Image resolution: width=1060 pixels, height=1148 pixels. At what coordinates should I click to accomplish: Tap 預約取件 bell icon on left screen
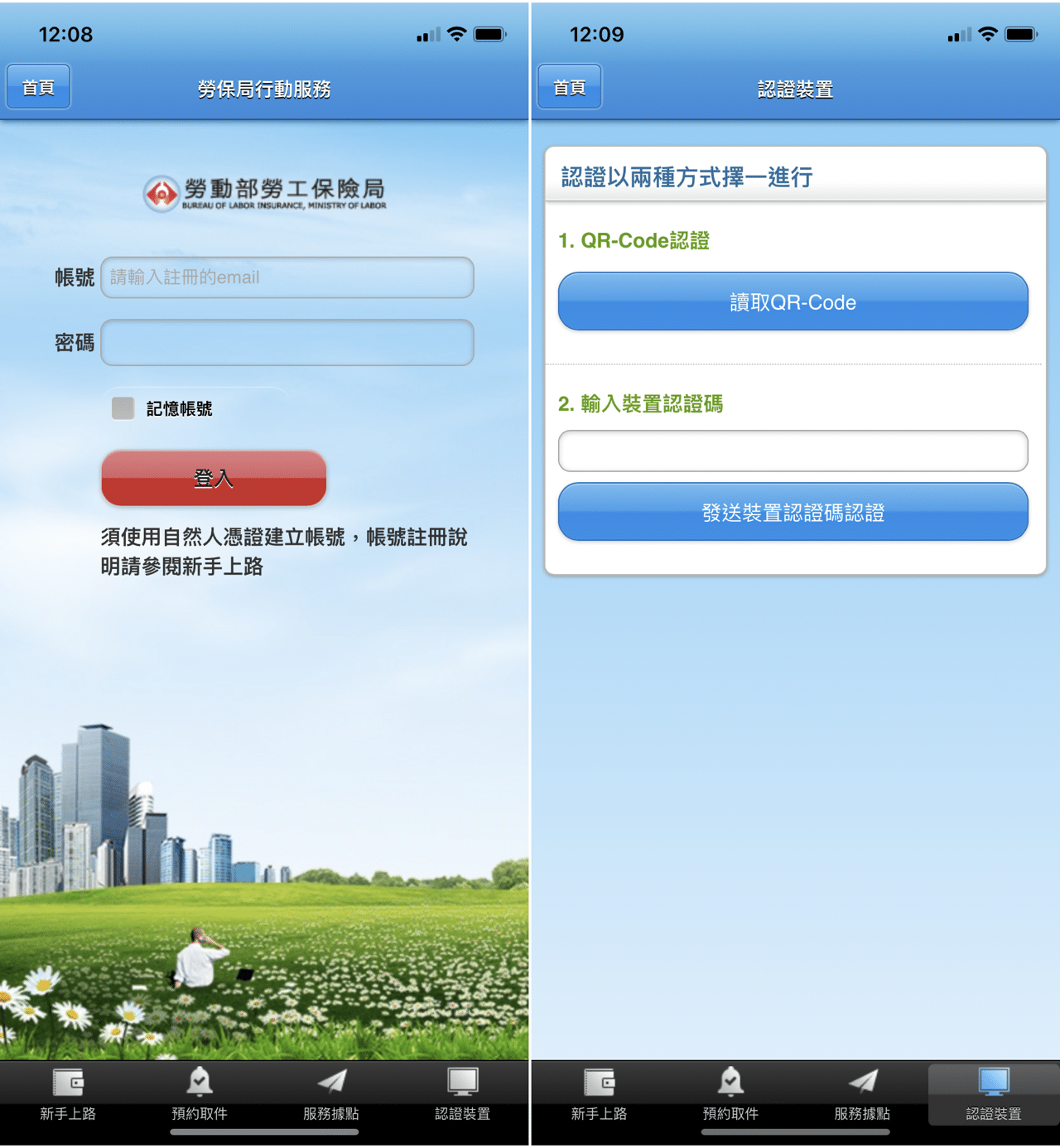coord(200,1082)
